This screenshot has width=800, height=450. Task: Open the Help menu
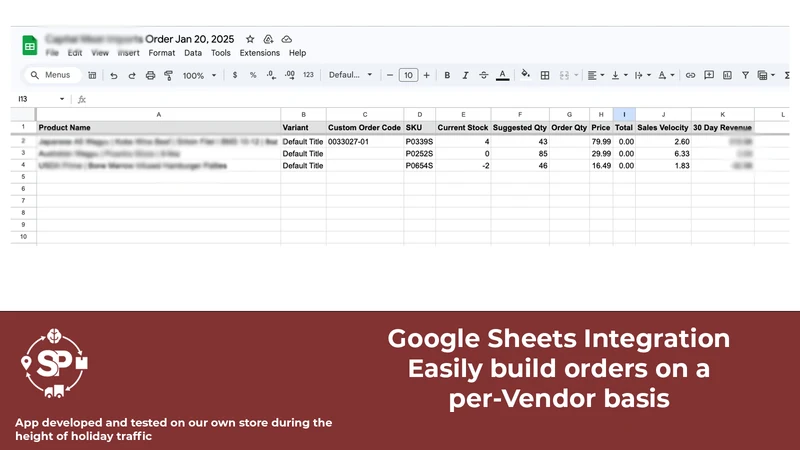[x=297, y=53]
